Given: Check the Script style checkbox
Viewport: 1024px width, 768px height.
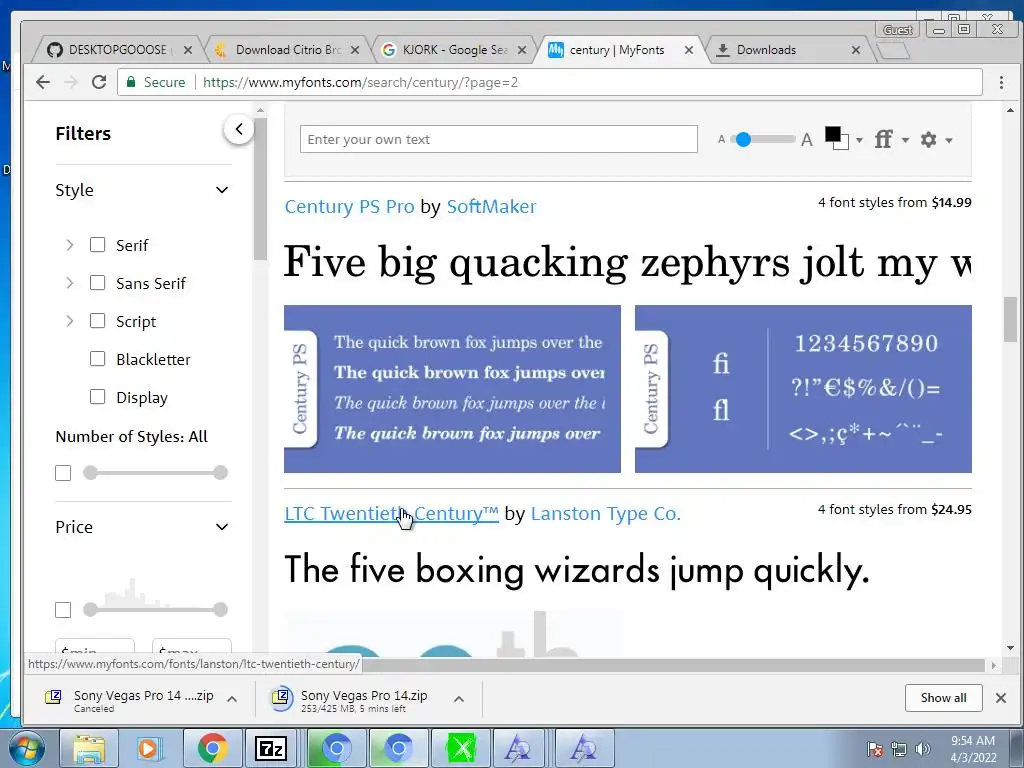Looking at the screenshot, I should [97, 321].
